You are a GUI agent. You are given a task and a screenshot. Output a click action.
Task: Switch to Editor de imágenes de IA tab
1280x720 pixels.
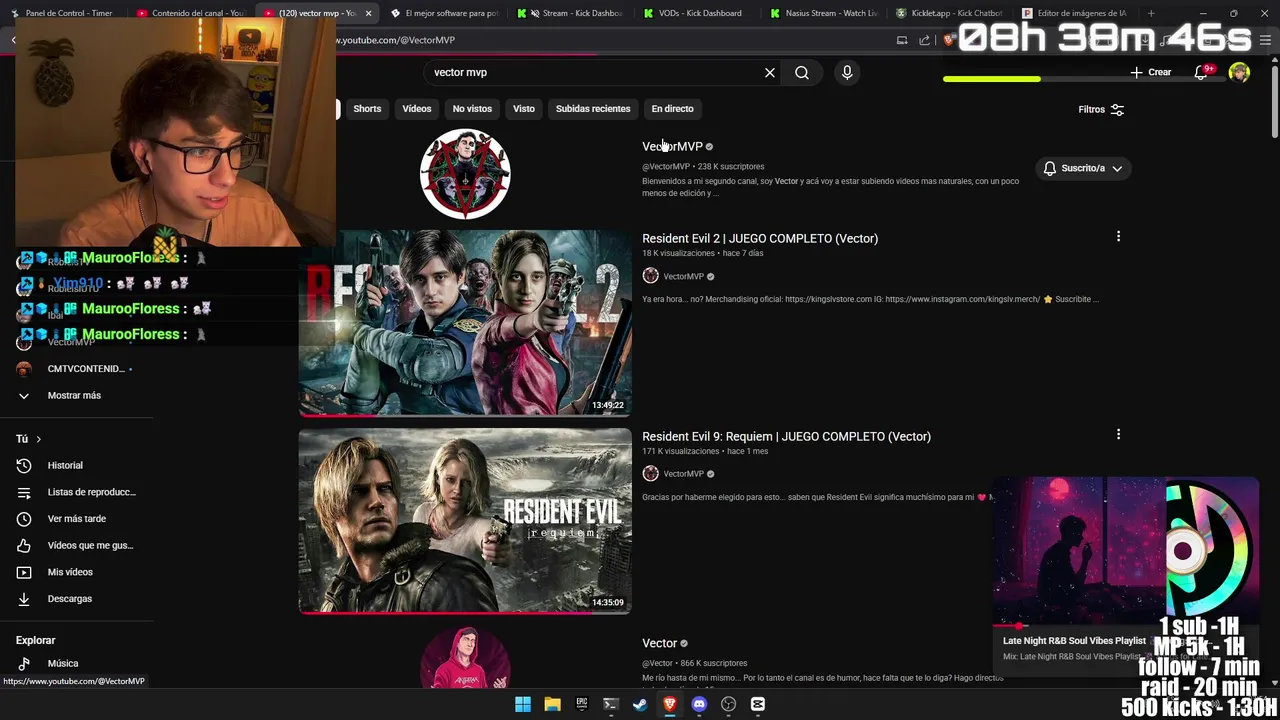click(1078, 13)
